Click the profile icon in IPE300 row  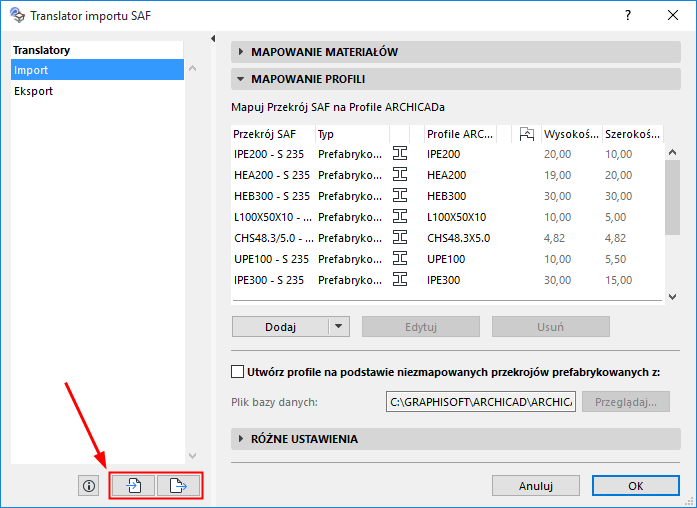tap(400, 280)
